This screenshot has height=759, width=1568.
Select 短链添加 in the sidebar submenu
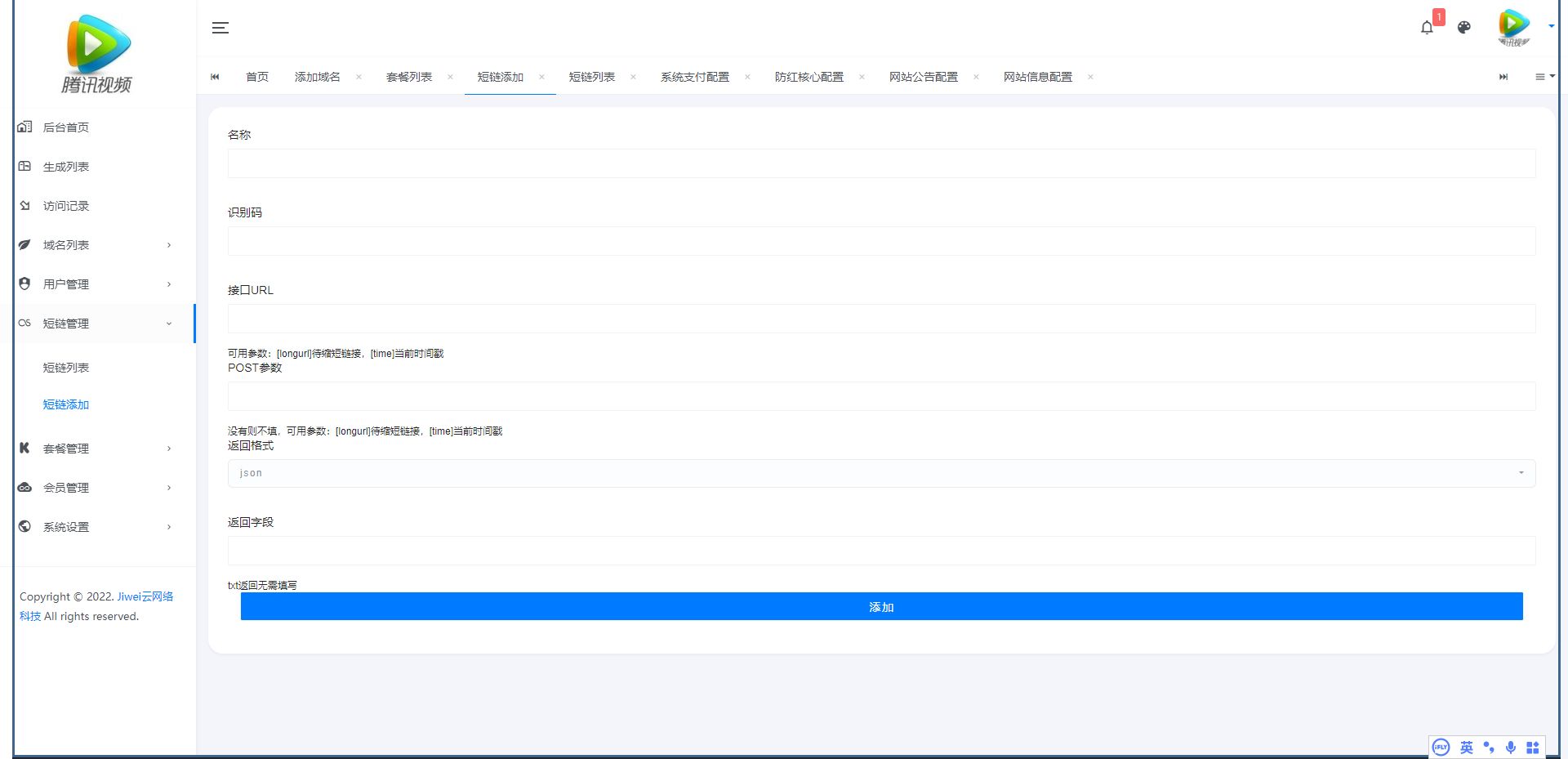(66, 404)
